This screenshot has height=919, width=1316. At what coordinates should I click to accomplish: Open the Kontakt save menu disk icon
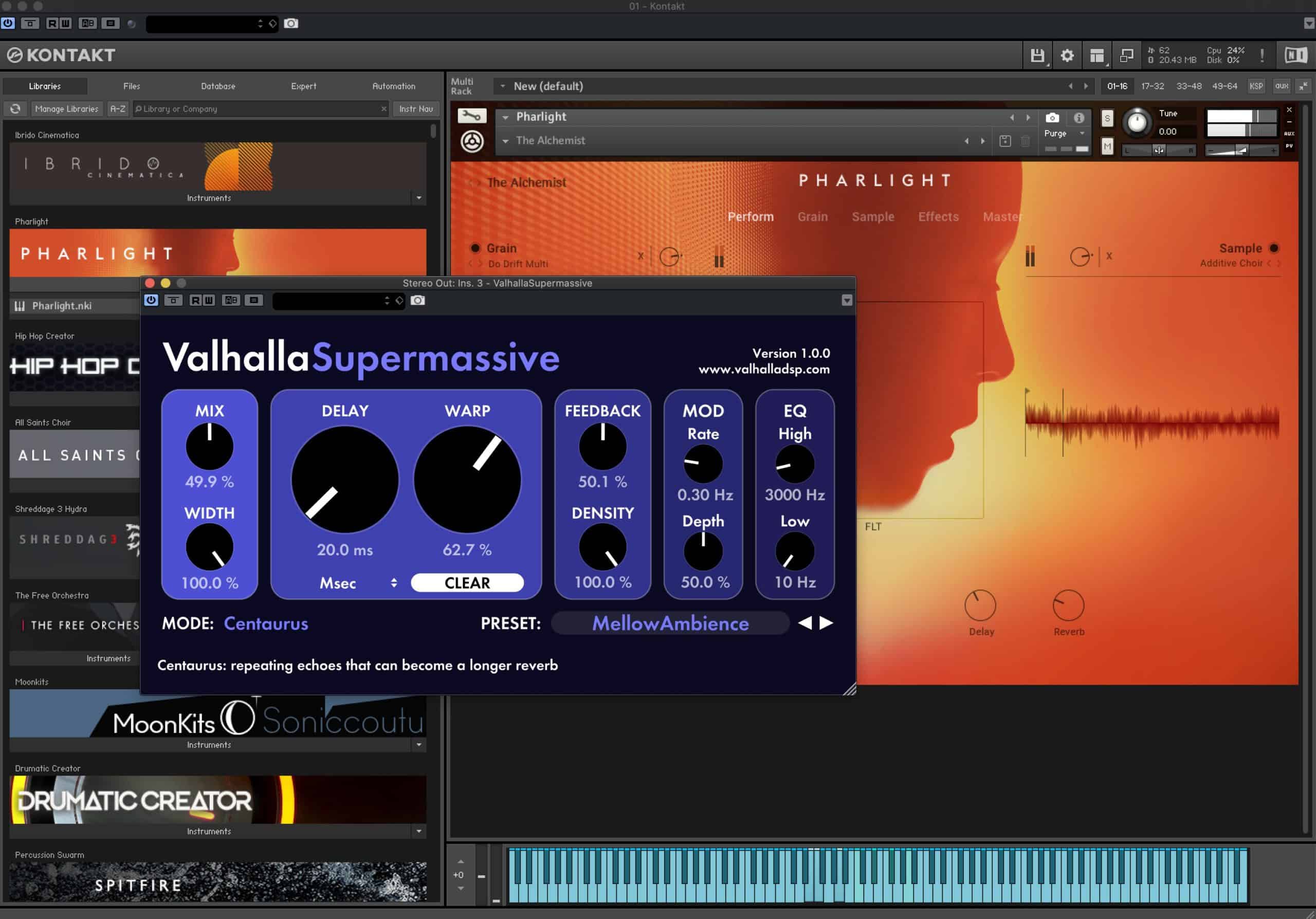pos(1037,56)
